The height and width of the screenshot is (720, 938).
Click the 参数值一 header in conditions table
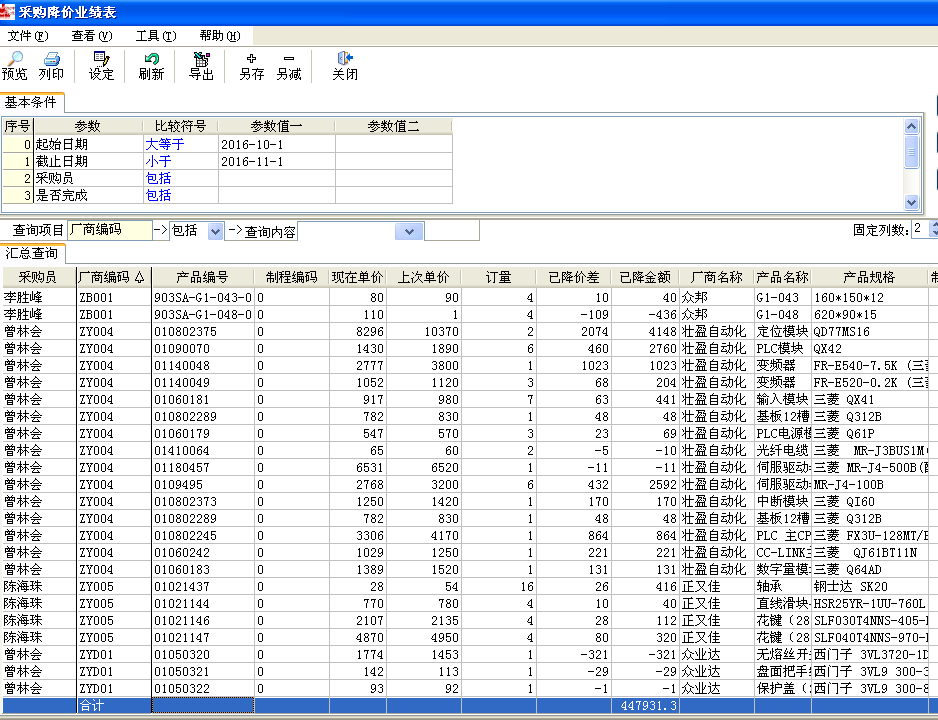tap(276, 126)
